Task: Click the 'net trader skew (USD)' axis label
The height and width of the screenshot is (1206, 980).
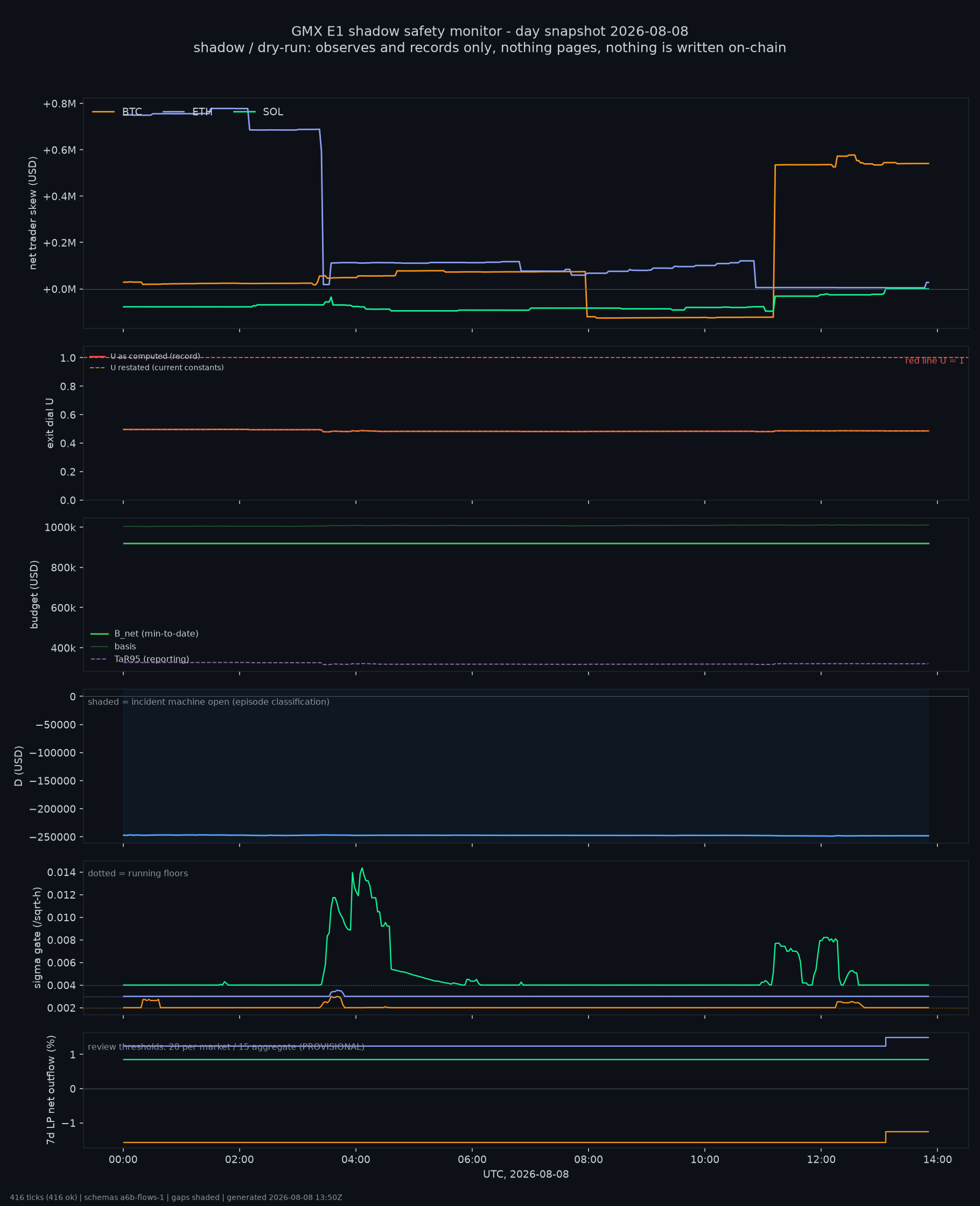Action: point(33,213)
